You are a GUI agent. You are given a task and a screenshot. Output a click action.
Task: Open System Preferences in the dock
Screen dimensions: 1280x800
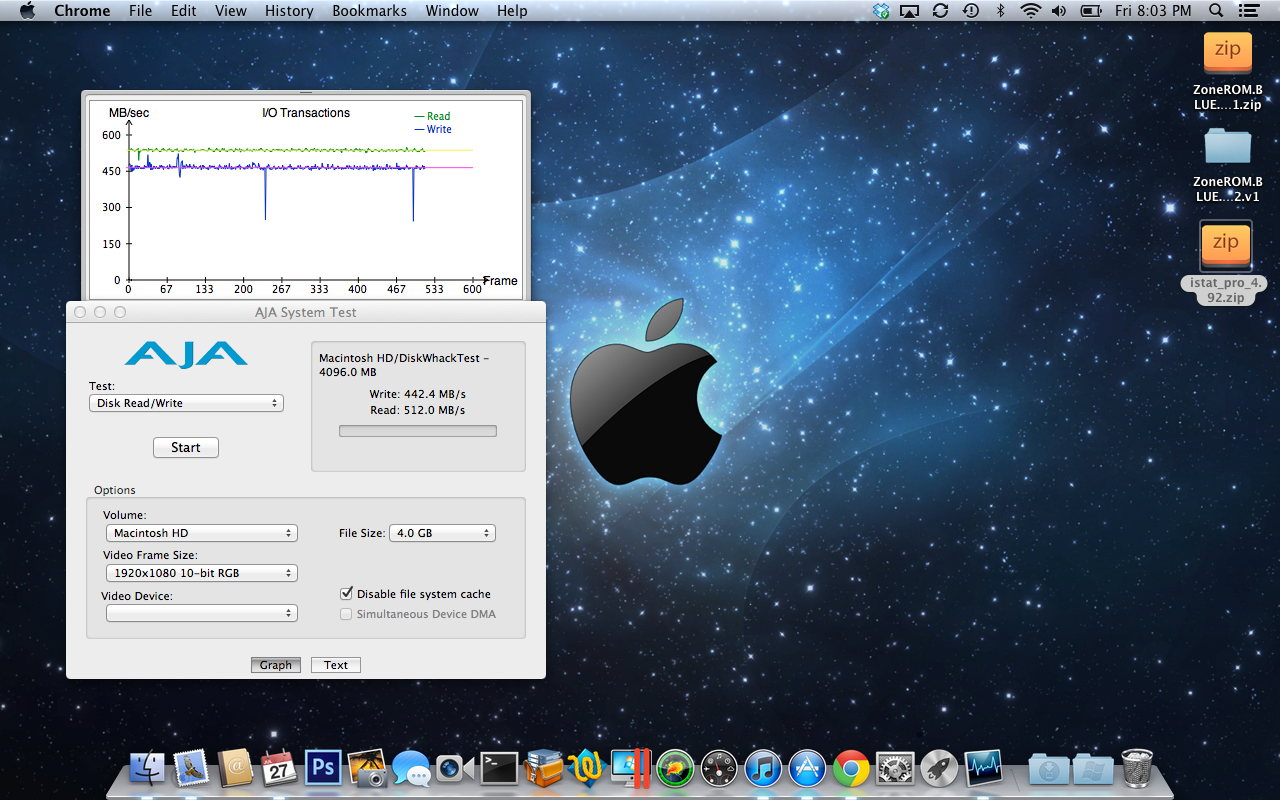pos(895,768)
